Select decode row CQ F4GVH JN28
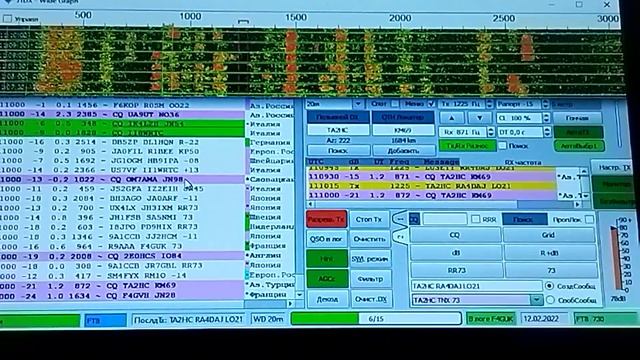Viewport: 640px width, 360px height. tap(122, 295)
